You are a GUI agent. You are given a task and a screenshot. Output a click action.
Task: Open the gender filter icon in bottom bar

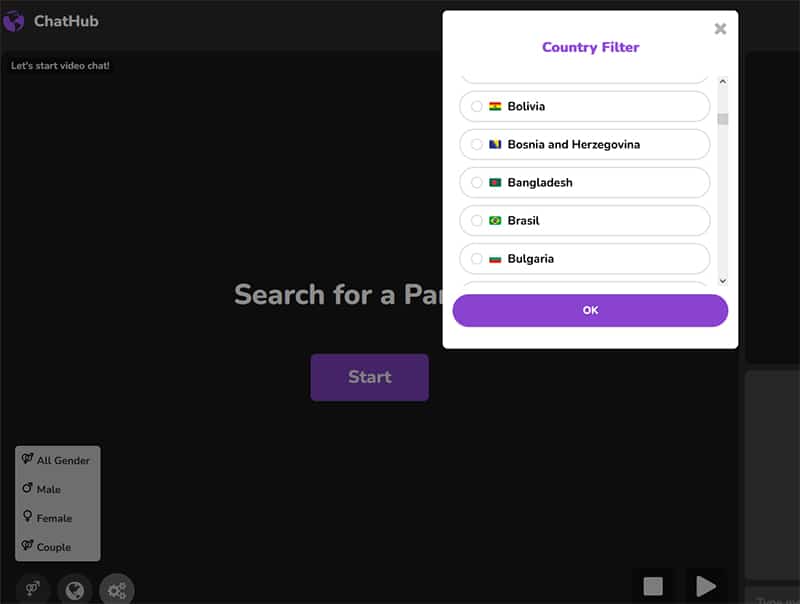pyautogui.click(x=33, y=589)
